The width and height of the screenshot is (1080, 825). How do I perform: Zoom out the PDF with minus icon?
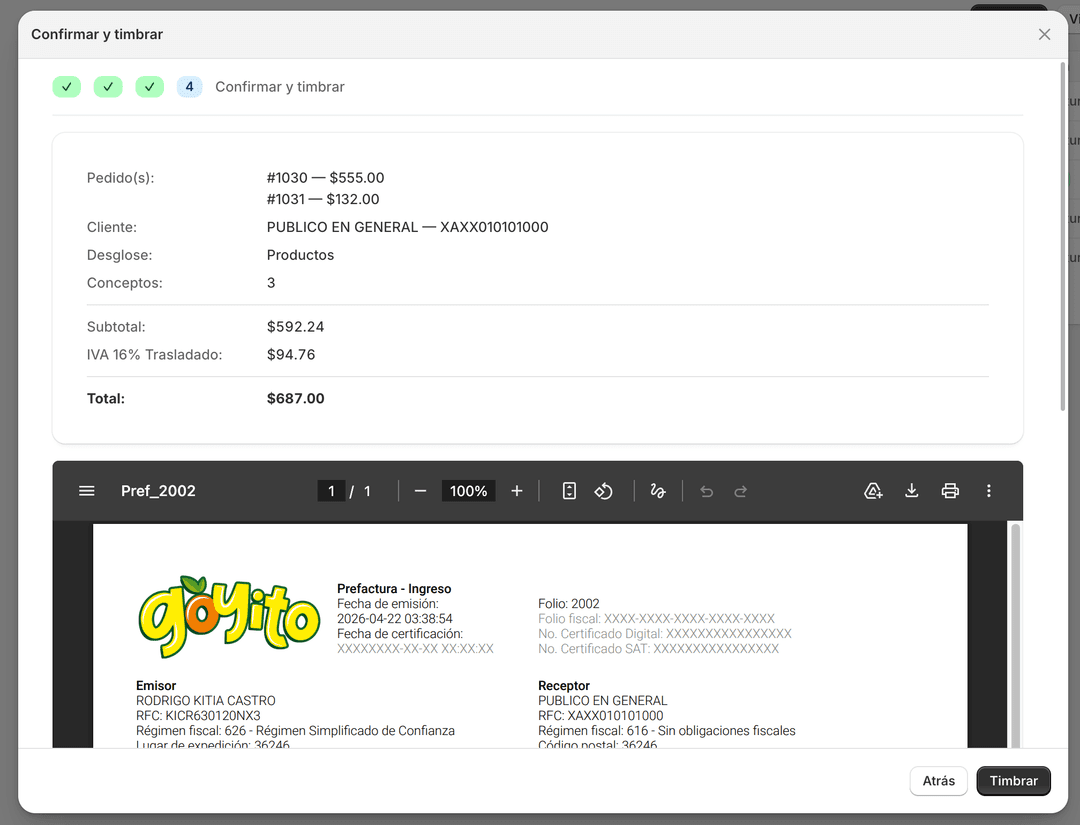(x=420, y=491)
